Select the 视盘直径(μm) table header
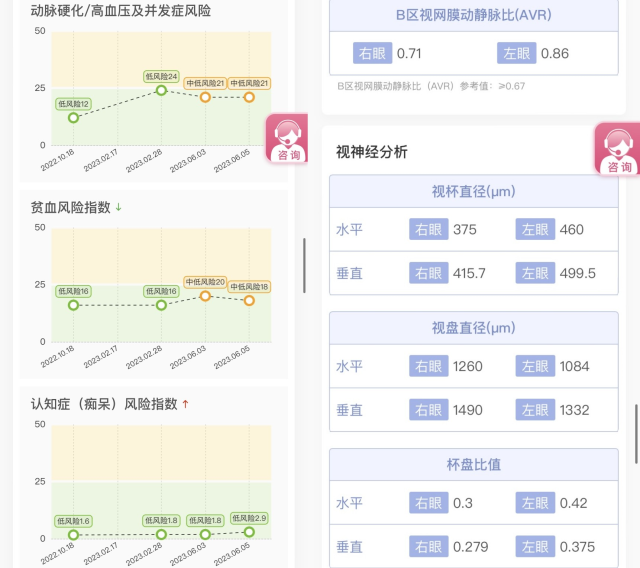This screenshot has width=640, height=568. coord(473,328)
